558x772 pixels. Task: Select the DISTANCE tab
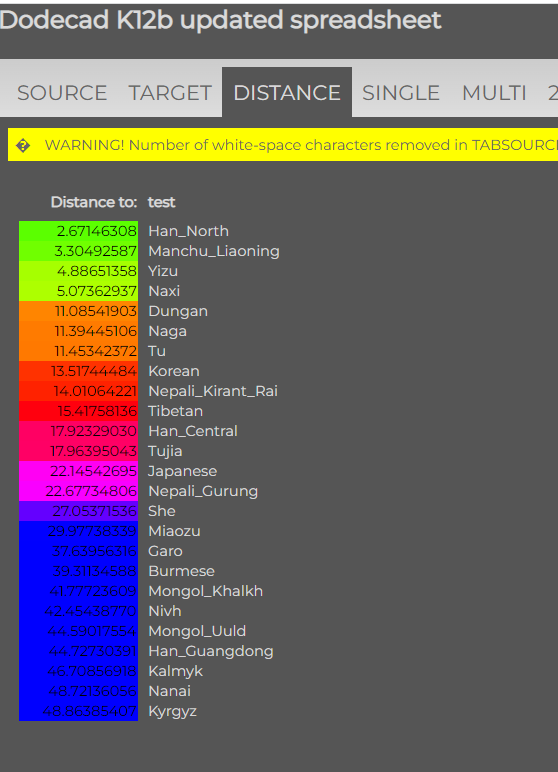(287, 93)
